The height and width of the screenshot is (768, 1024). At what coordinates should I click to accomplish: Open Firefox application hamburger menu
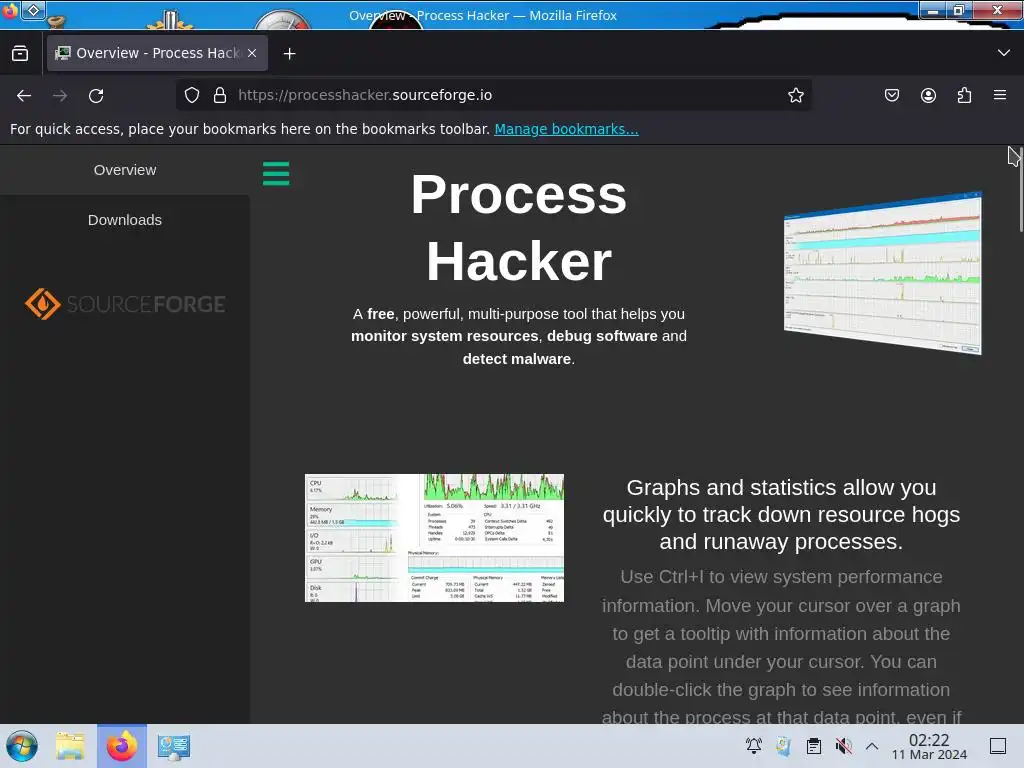point(1000,95)
